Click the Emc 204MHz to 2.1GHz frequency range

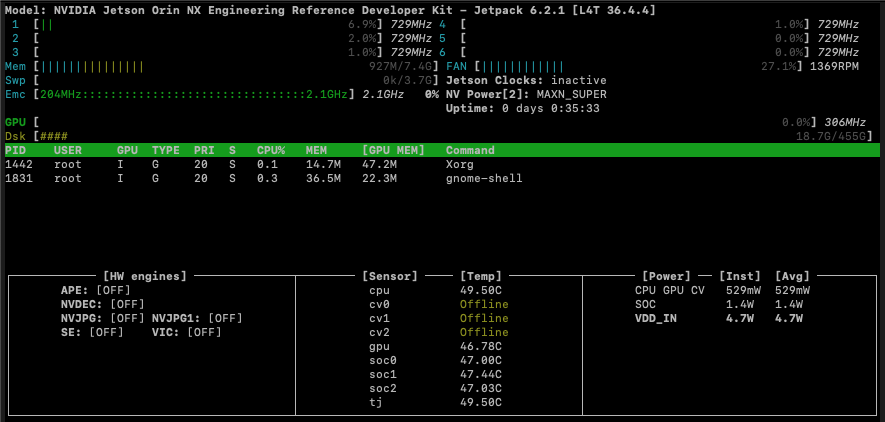(x=194, y=94)
